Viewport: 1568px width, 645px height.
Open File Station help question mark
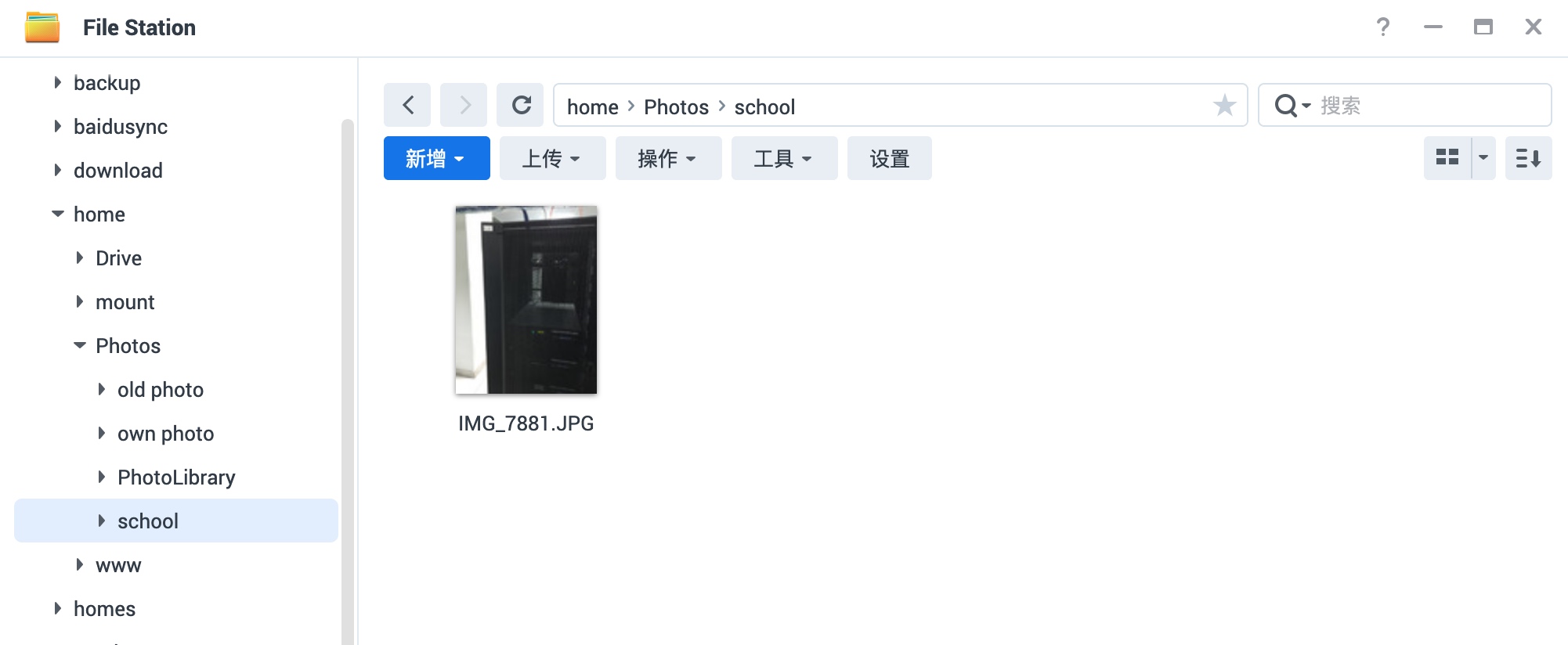pyautogui.click(x=1383, y=27)
